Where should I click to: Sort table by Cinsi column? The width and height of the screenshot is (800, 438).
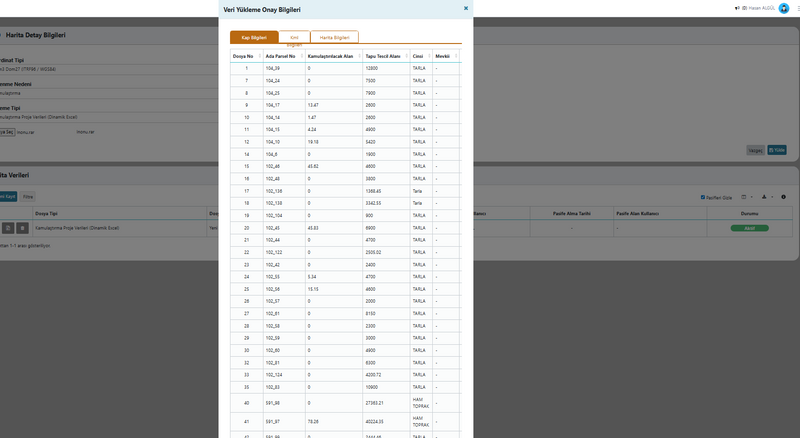click(x=418, y=57)
